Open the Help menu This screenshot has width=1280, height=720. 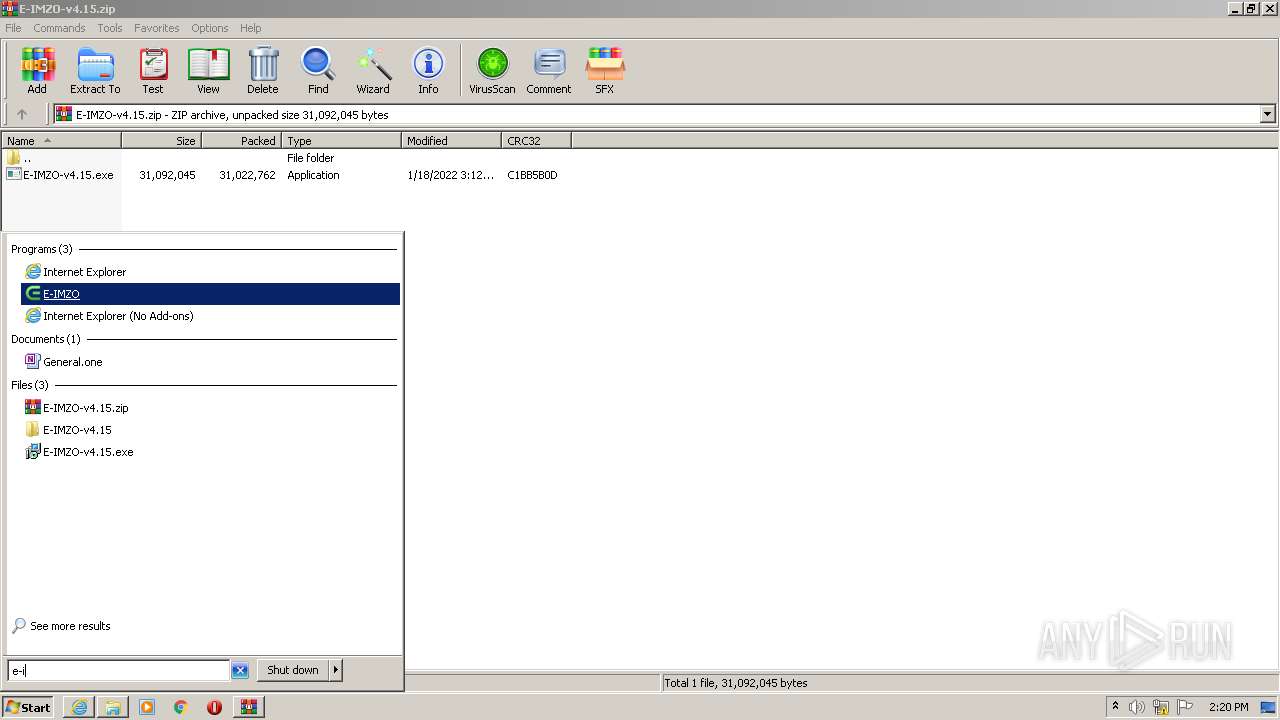tap(251, 28)
